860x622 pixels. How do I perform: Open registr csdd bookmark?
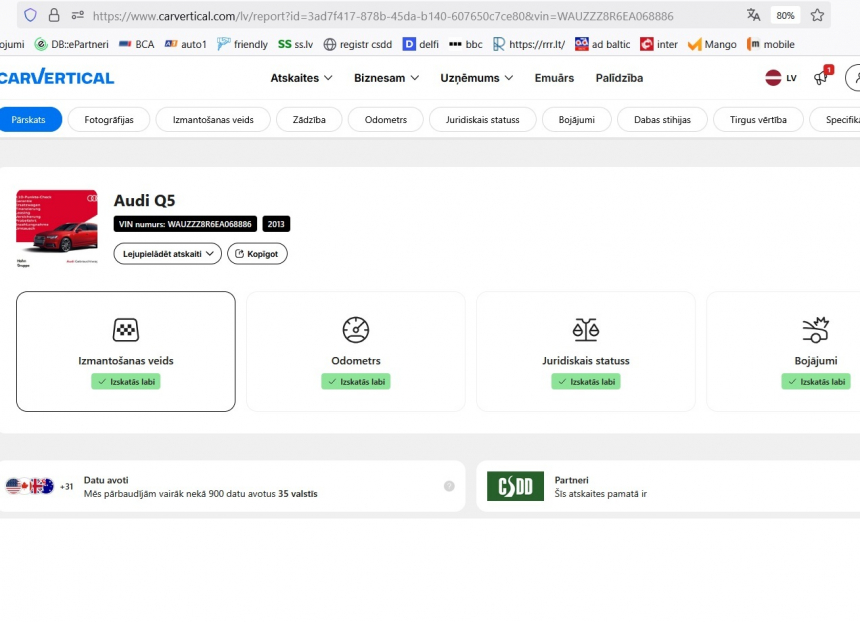(x=358, y=44)
